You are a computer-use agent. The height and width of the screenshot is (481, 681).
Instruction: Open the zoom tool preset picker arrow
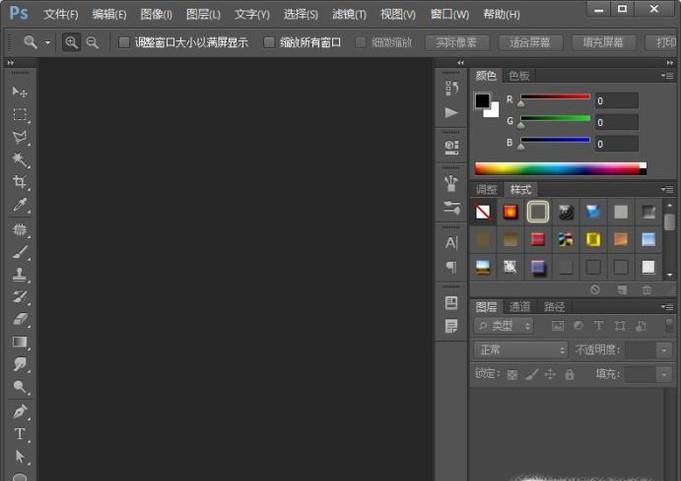[x=48, y=43]
